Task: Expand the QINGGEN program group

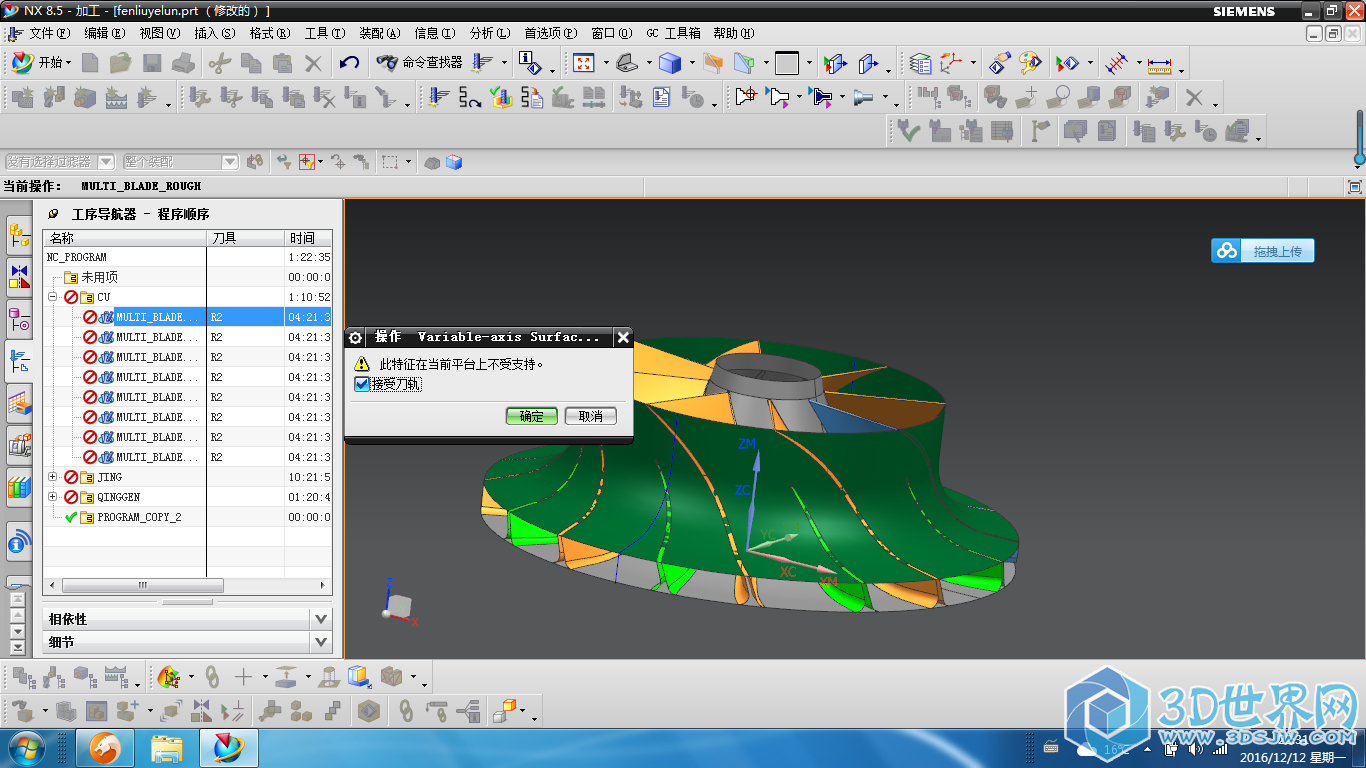Action: tap(53, 497)
